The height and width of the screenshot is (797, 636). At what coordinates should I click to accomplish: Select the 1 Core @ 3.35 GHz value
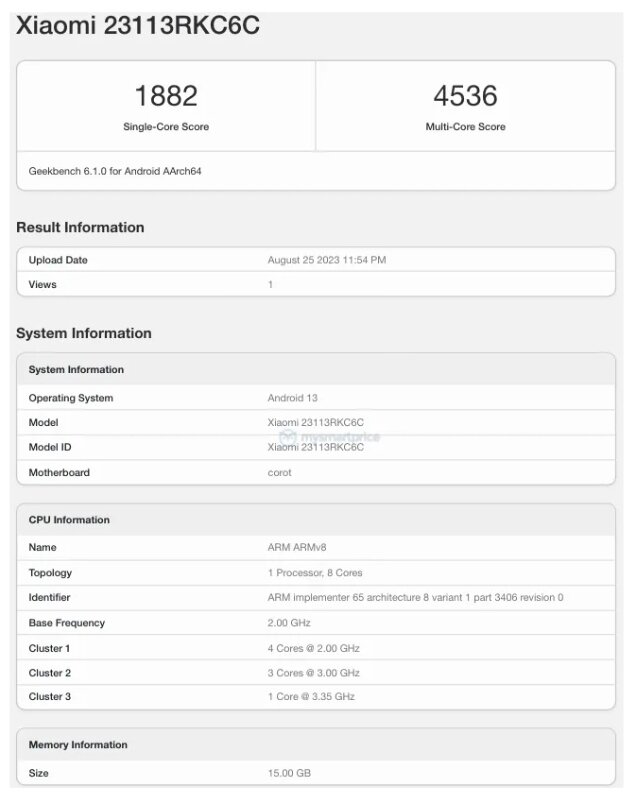(x=311, y=697)
